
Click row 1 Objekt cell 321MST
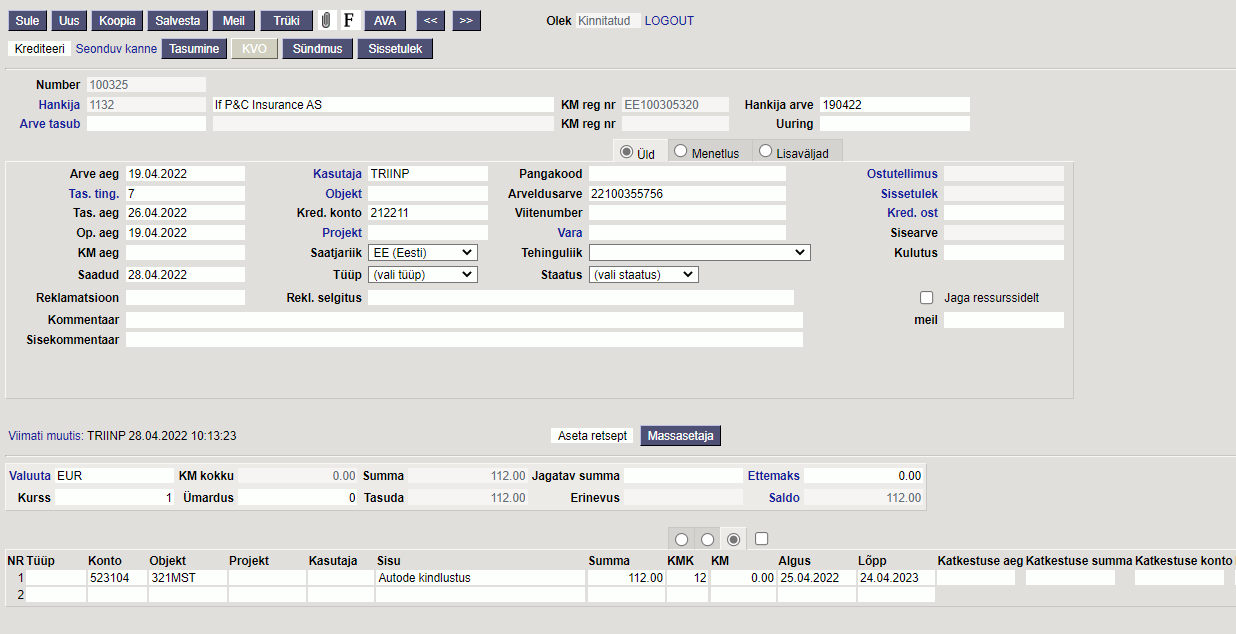tap(187, 578)
